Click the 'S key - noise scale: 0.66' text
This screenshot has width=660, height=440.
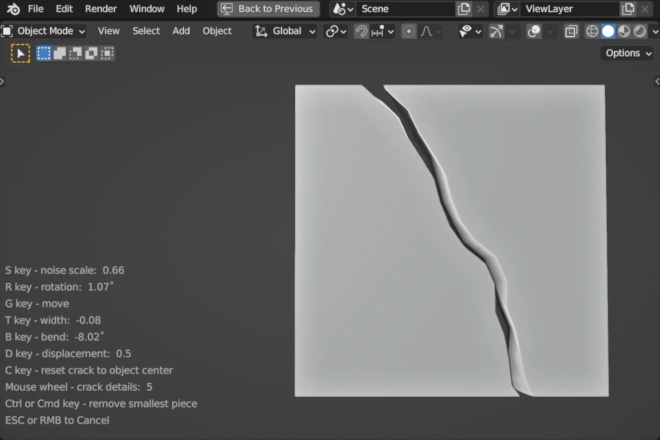(x=64, y=270)
